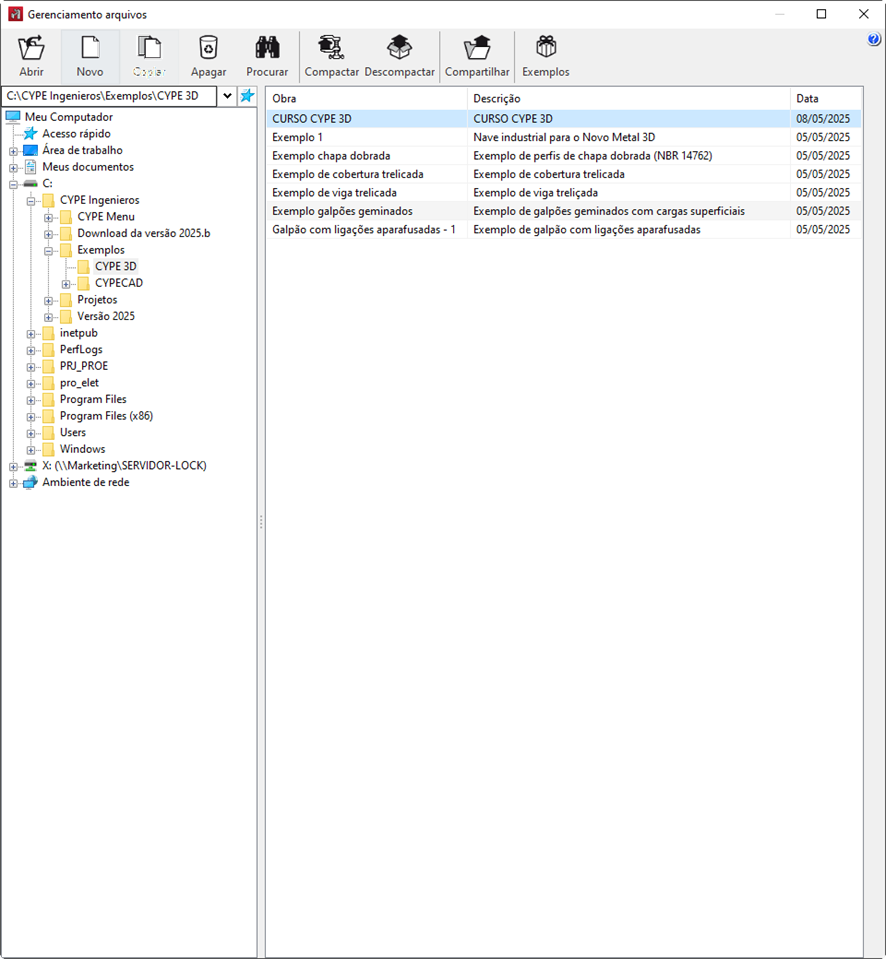Click the description about cargas superficiais

tap(609, 211)
